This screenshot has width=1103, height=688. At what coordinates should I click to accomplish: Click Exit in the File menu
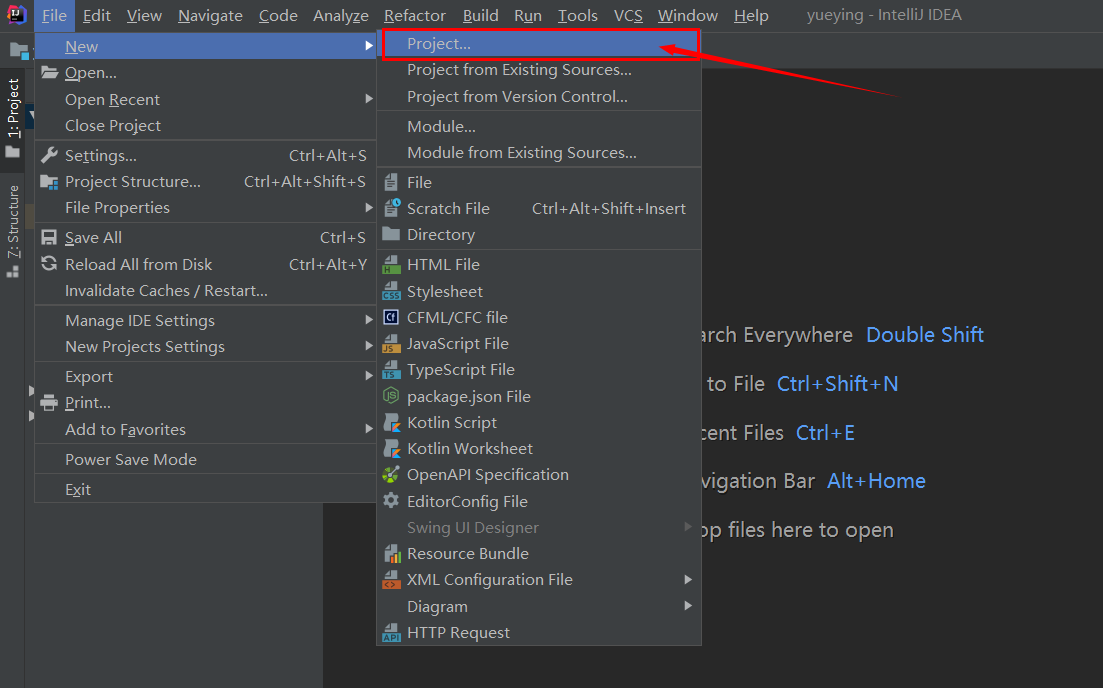pos(205,490)
